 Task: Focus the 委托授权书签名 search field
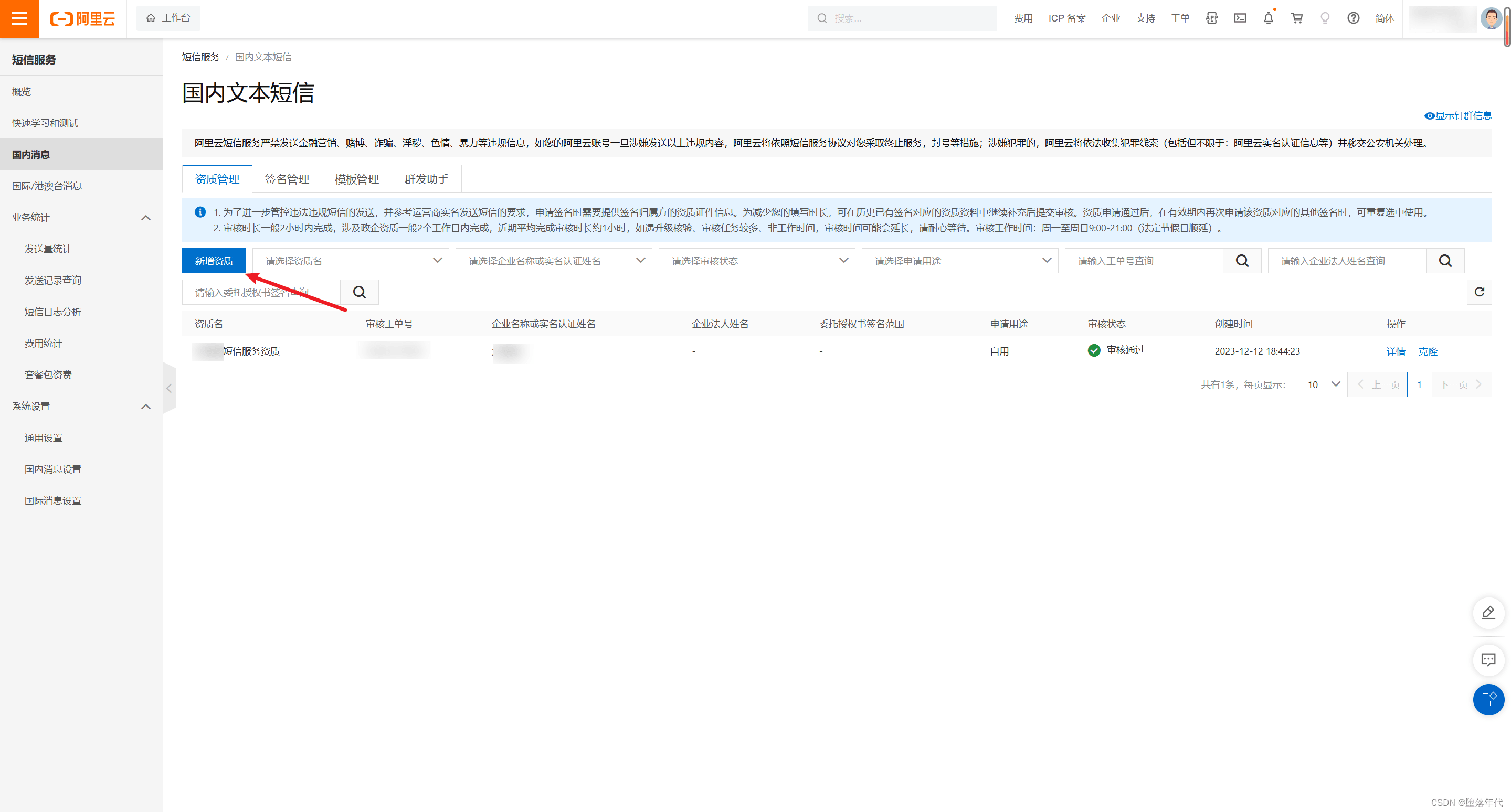point(261,292)
